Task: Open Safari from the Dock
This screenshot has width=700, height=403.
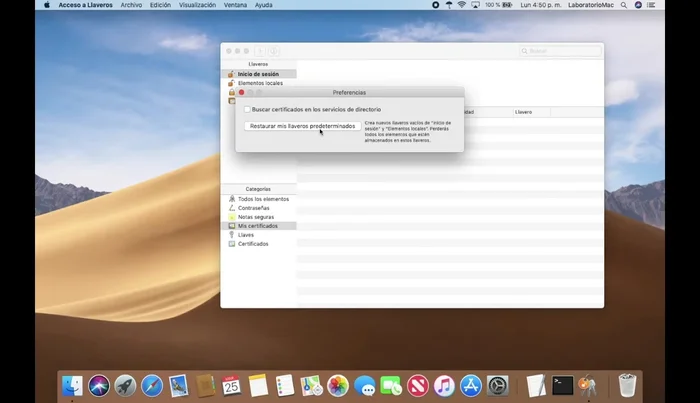Action: coord(152,385)
